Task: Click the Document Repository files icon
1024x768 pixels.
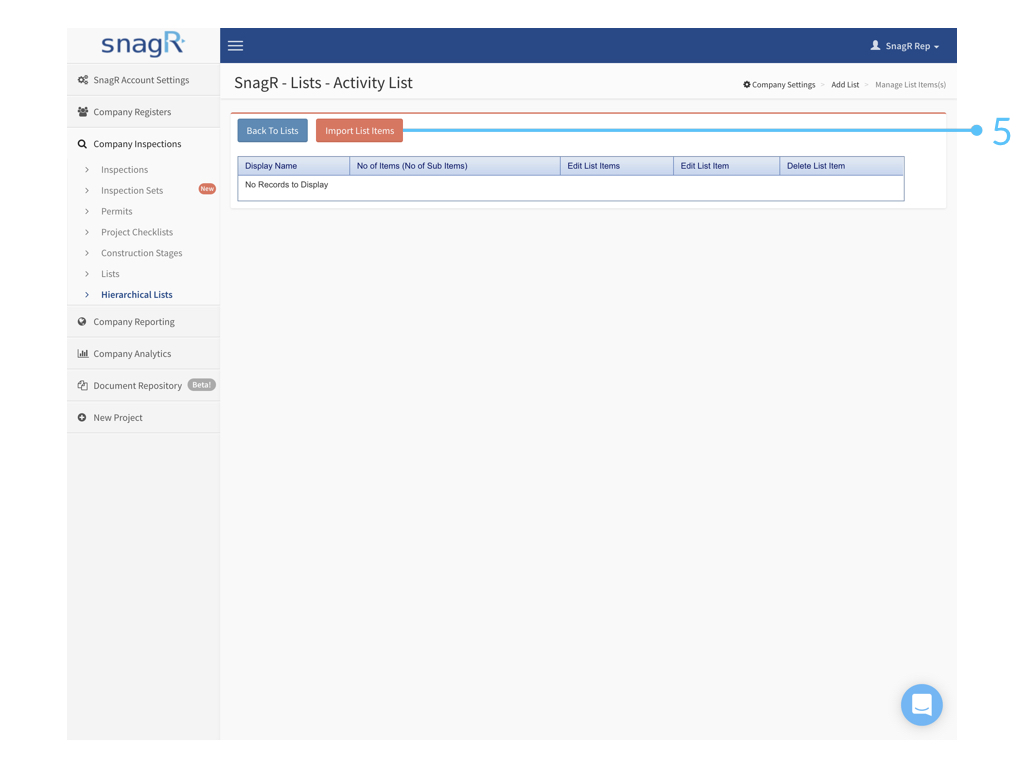Action: point(83,385)
